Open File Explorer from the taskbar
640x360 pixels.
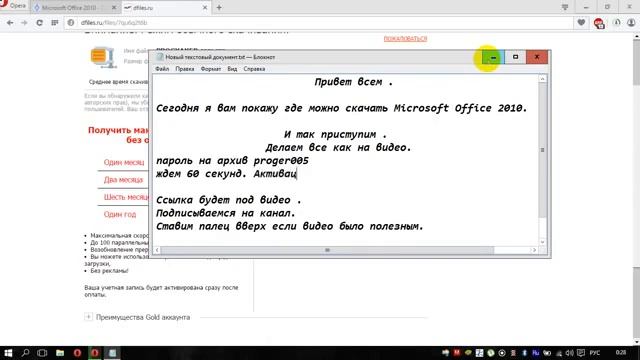click(x=60, y=353)
